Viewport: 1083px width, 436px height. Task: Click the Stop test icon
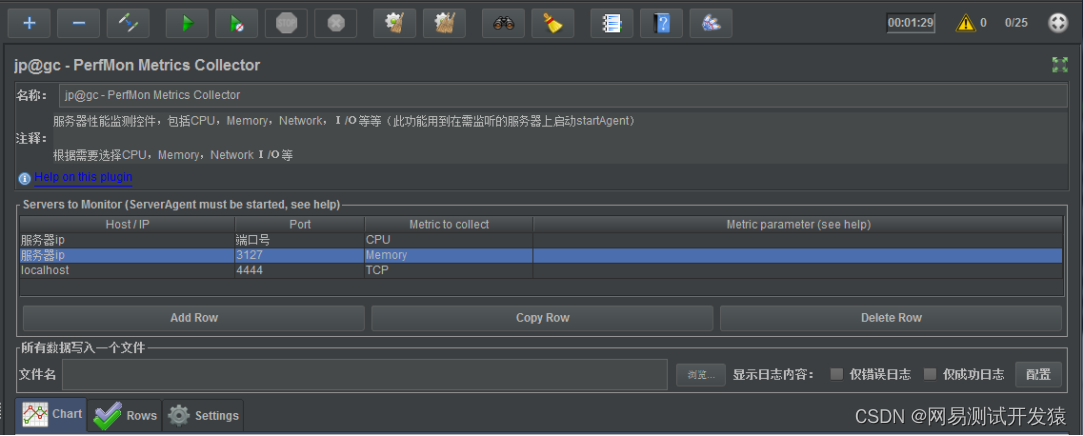click(287, 23)
